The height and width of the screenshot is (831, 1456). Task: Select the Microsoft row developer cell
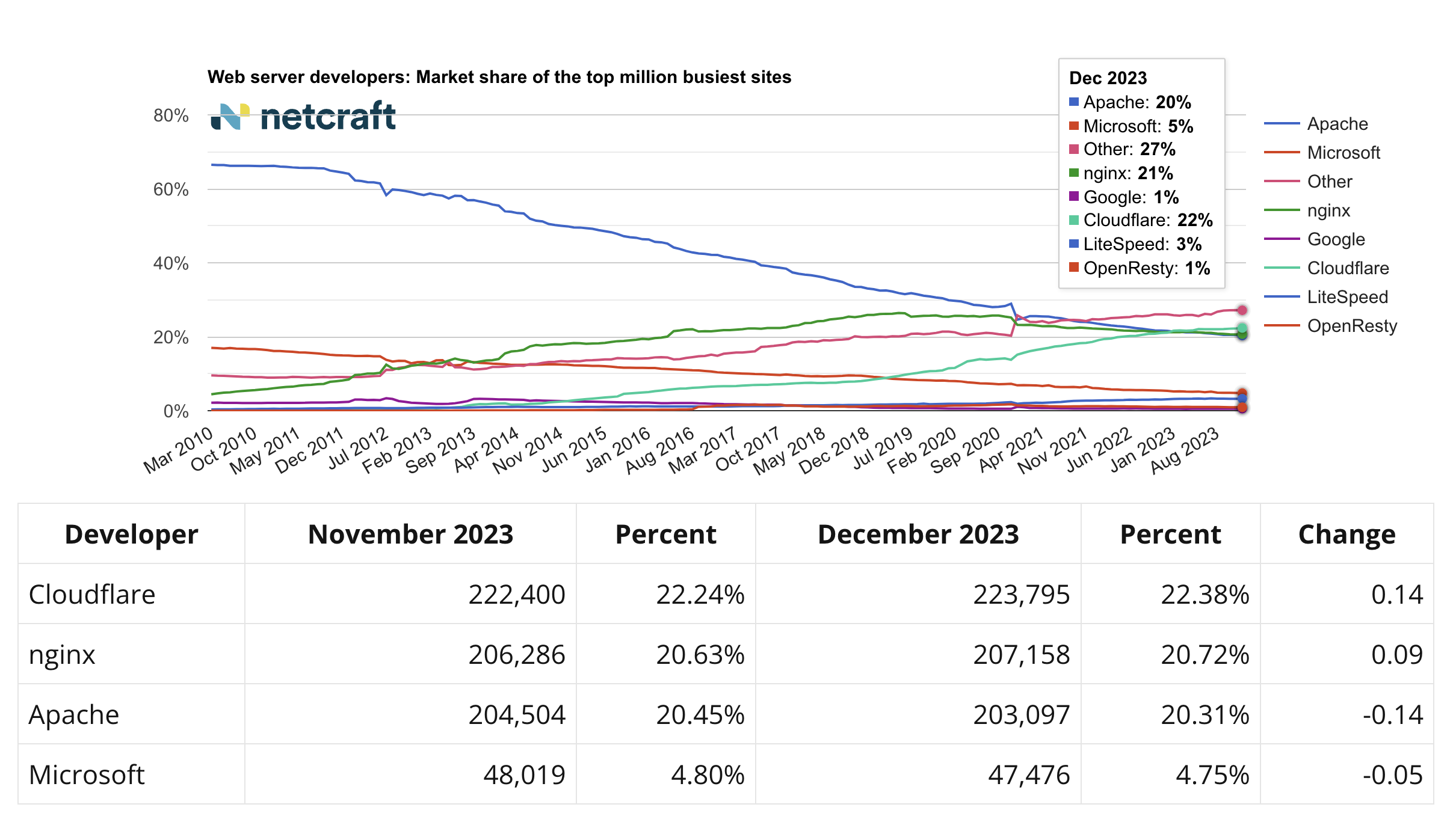coord(87,774)
